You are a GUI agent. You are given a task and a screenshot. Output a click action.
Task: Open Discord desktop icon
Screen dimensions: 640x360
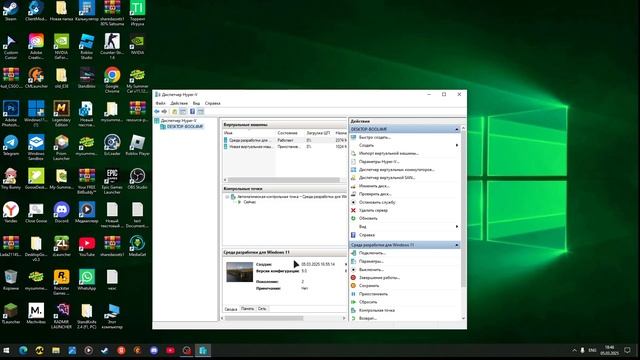pyautogui.click(x=61, y=211)
